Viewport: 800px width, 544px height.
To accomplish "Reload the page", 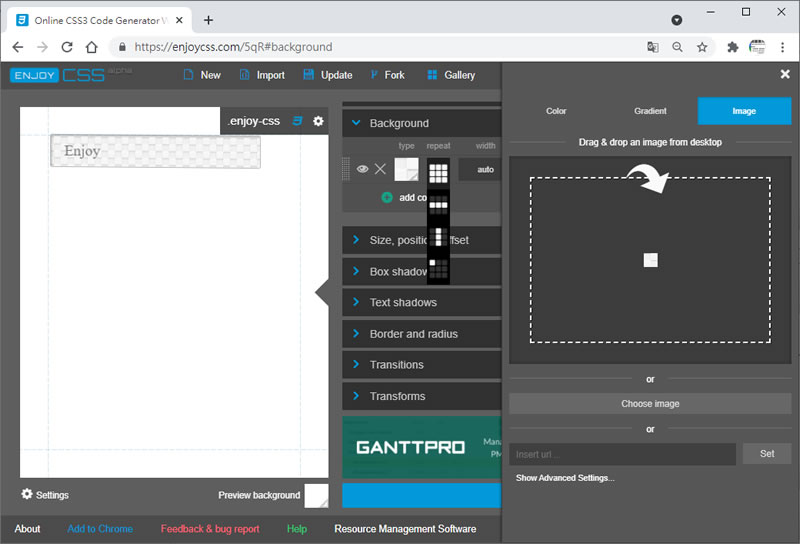I will click(67, 47).
